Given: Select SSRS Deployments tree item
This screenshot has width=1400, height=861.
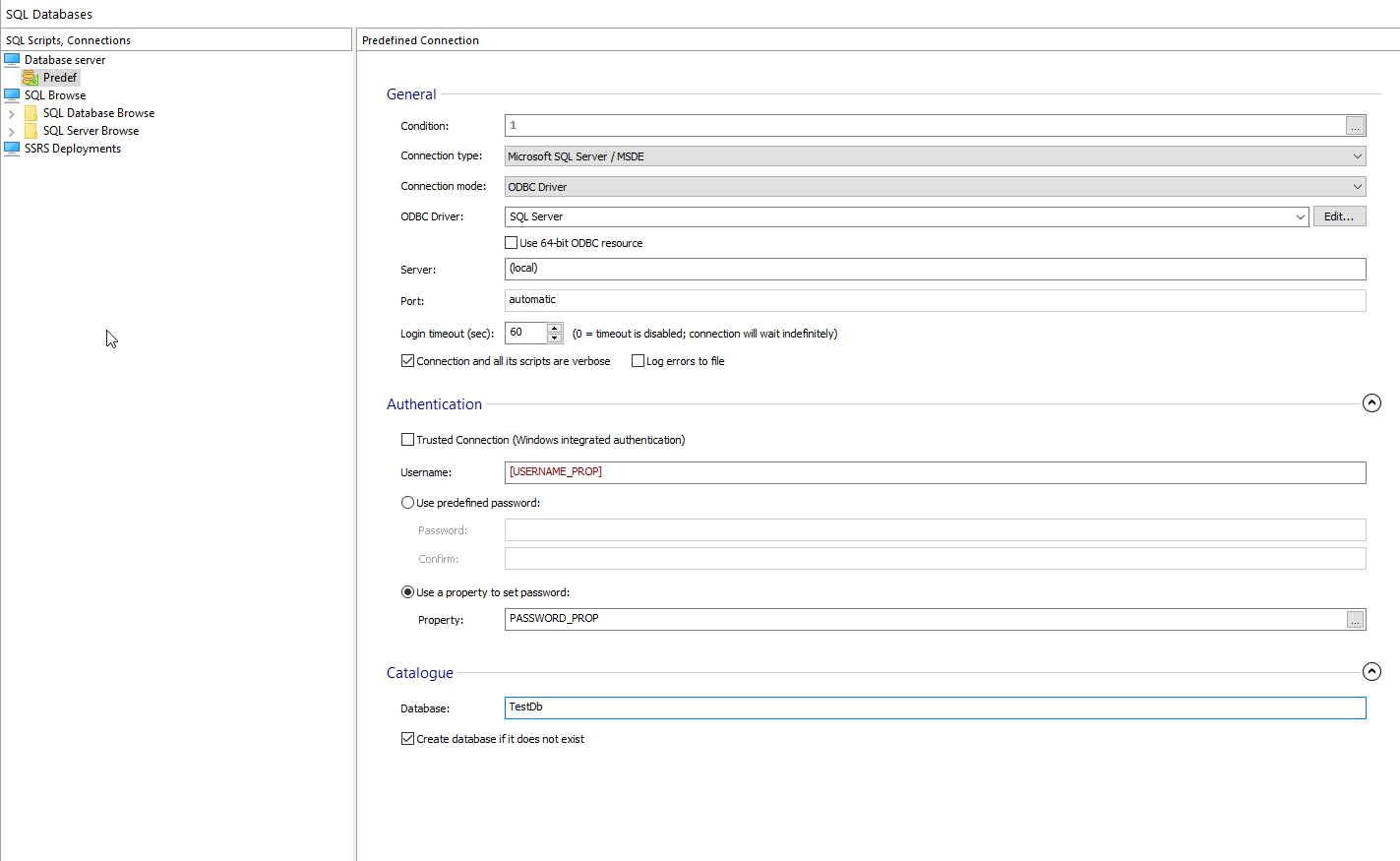Looking at the screenshot, I should [x=73, y=149].
